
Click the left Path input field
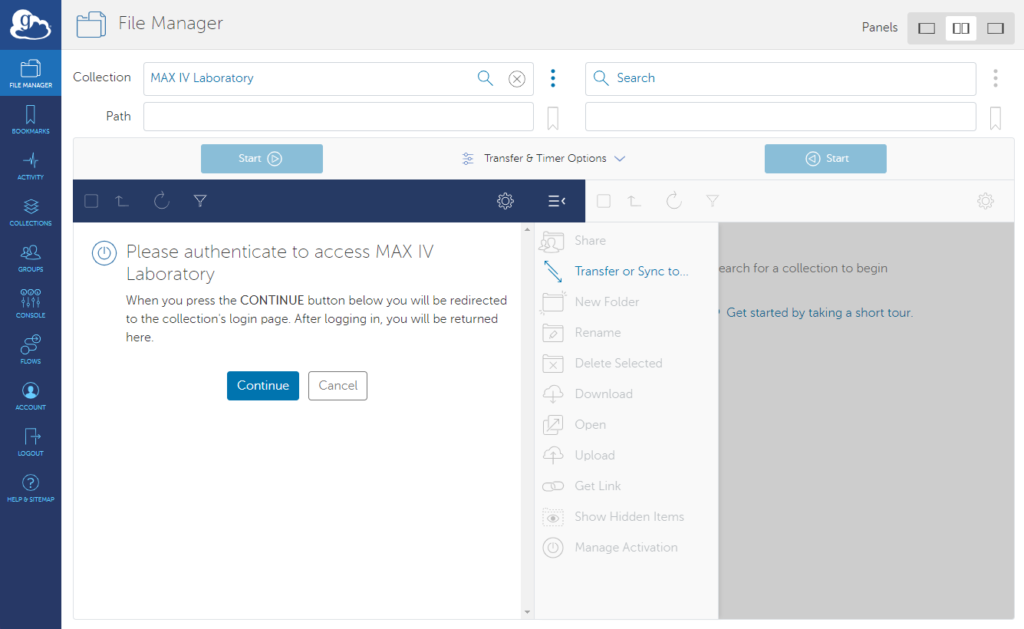[338, 117]
